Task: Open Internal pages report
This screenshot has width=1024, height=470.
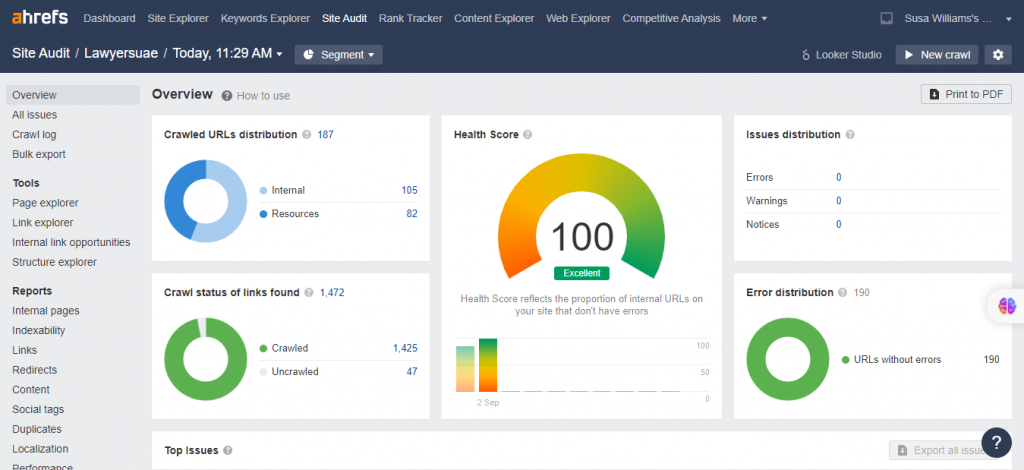Action: (46, 311)
